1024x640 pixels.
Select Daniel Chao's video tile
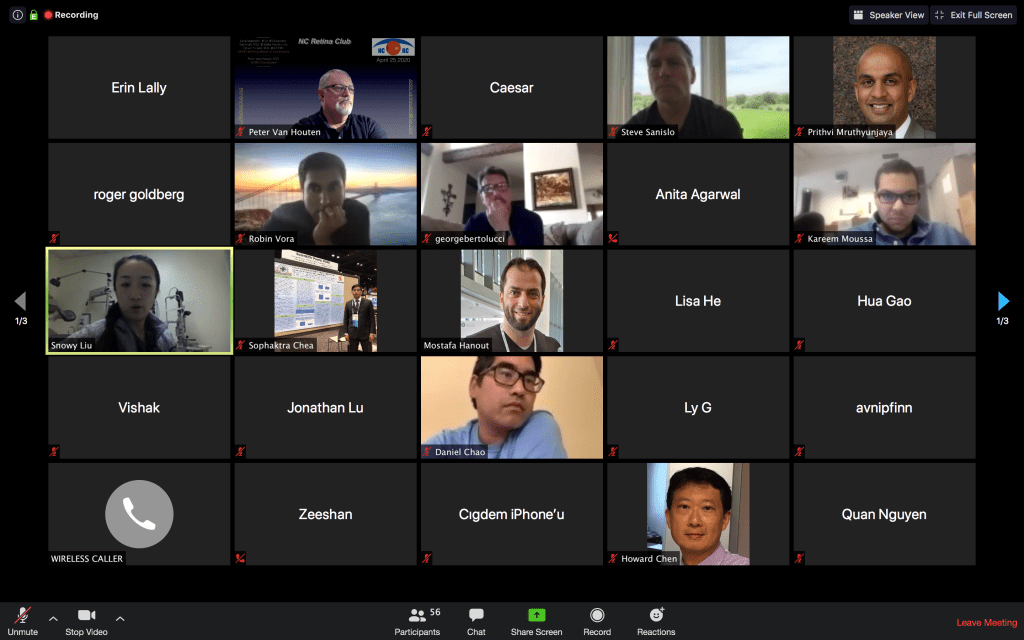tap(511, 407)
